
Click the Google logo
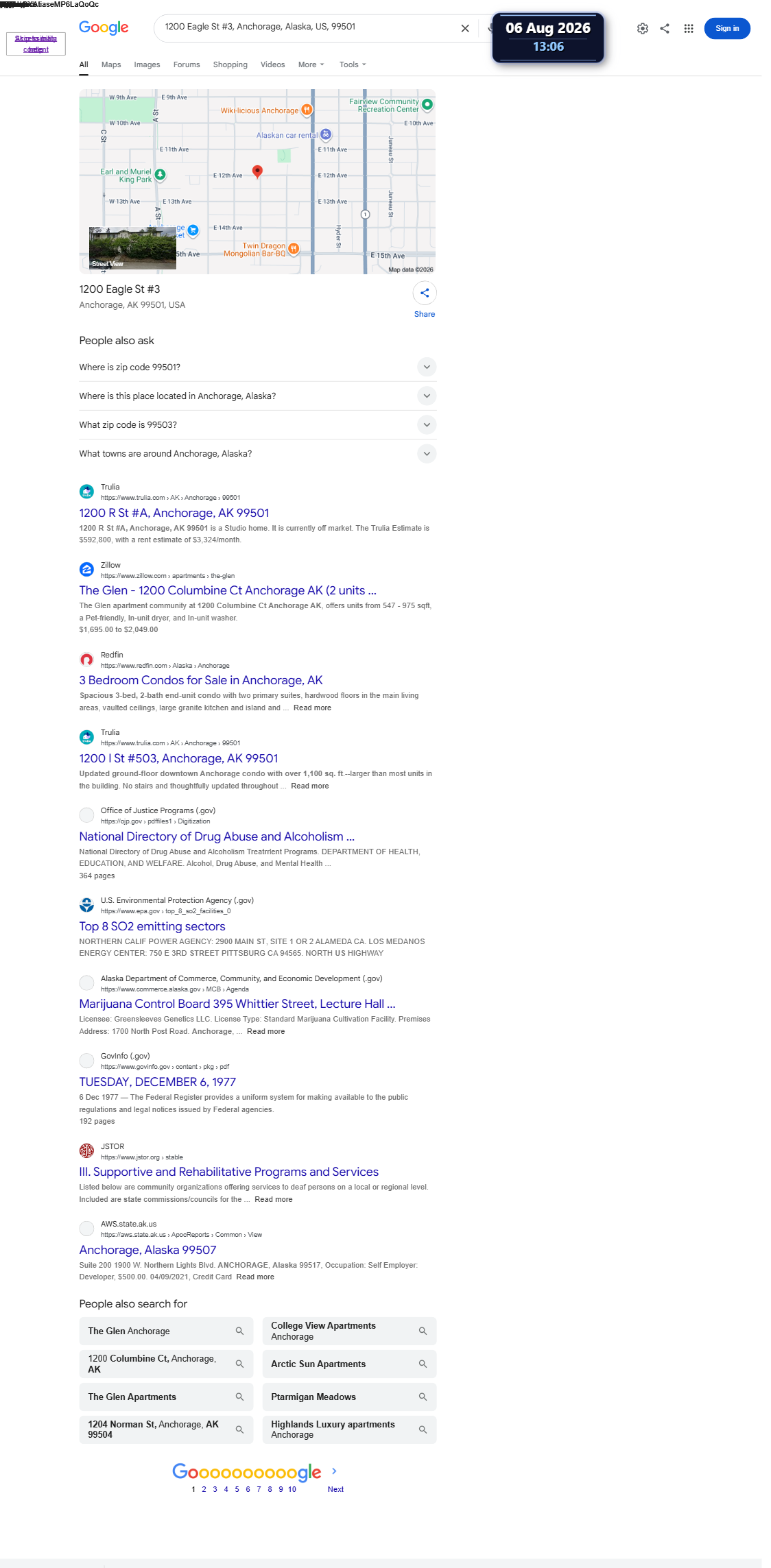coord(104,27)
